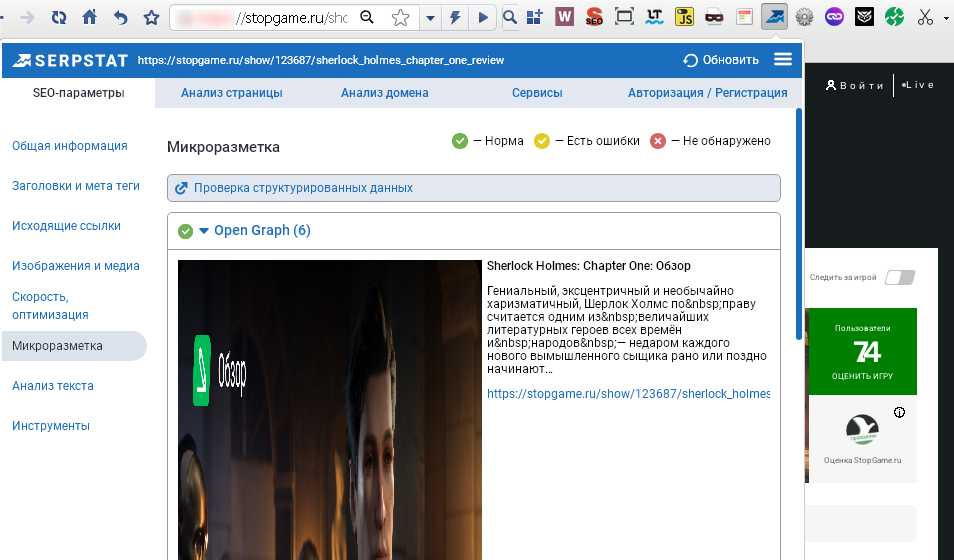Click the zoom magnifier in address bar
Viewport: 954px width, 560px height.
tap(367, 17)
